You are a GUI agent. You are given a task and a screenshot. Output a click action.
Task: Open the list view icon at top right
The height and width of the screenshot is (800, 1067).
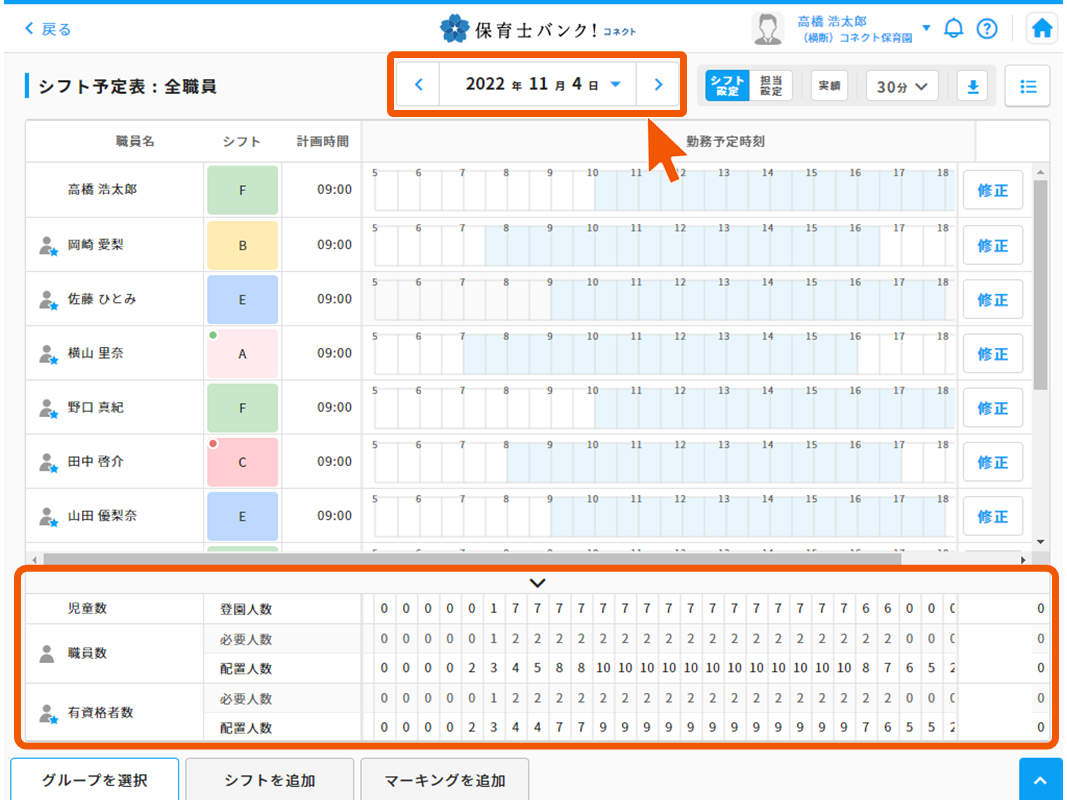tap(1027, 87)
